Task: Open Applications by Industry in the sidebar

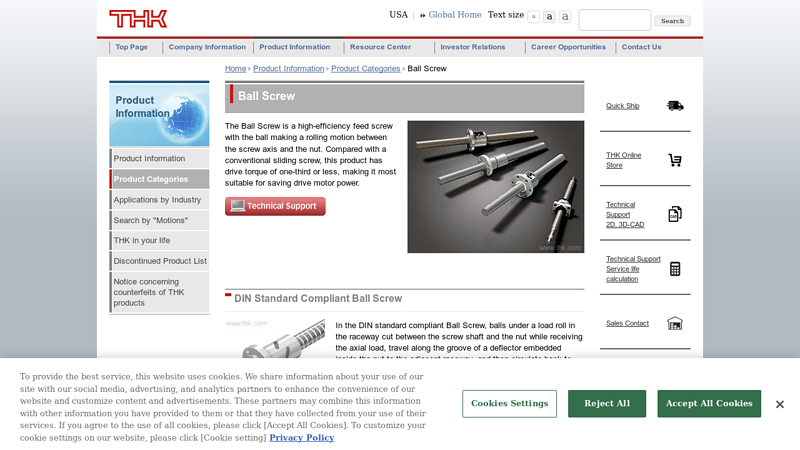Action: (159, 200)
